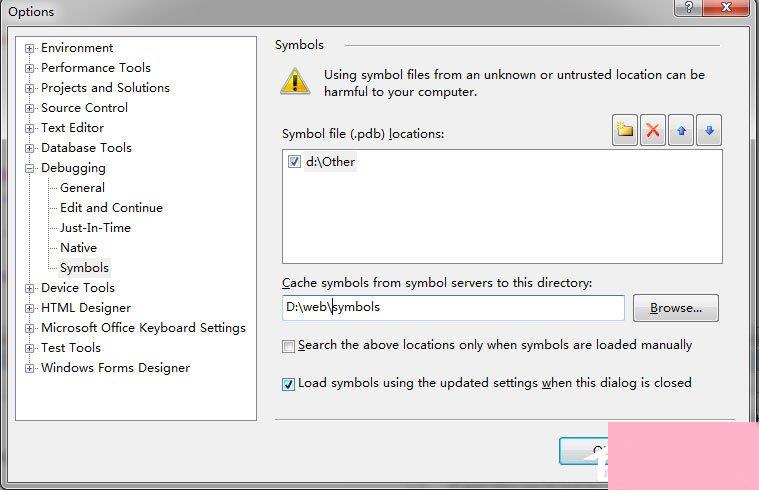Screen dimensions: 759x490
Task: Click the yellow warning icon
Action: coord(295,81)
